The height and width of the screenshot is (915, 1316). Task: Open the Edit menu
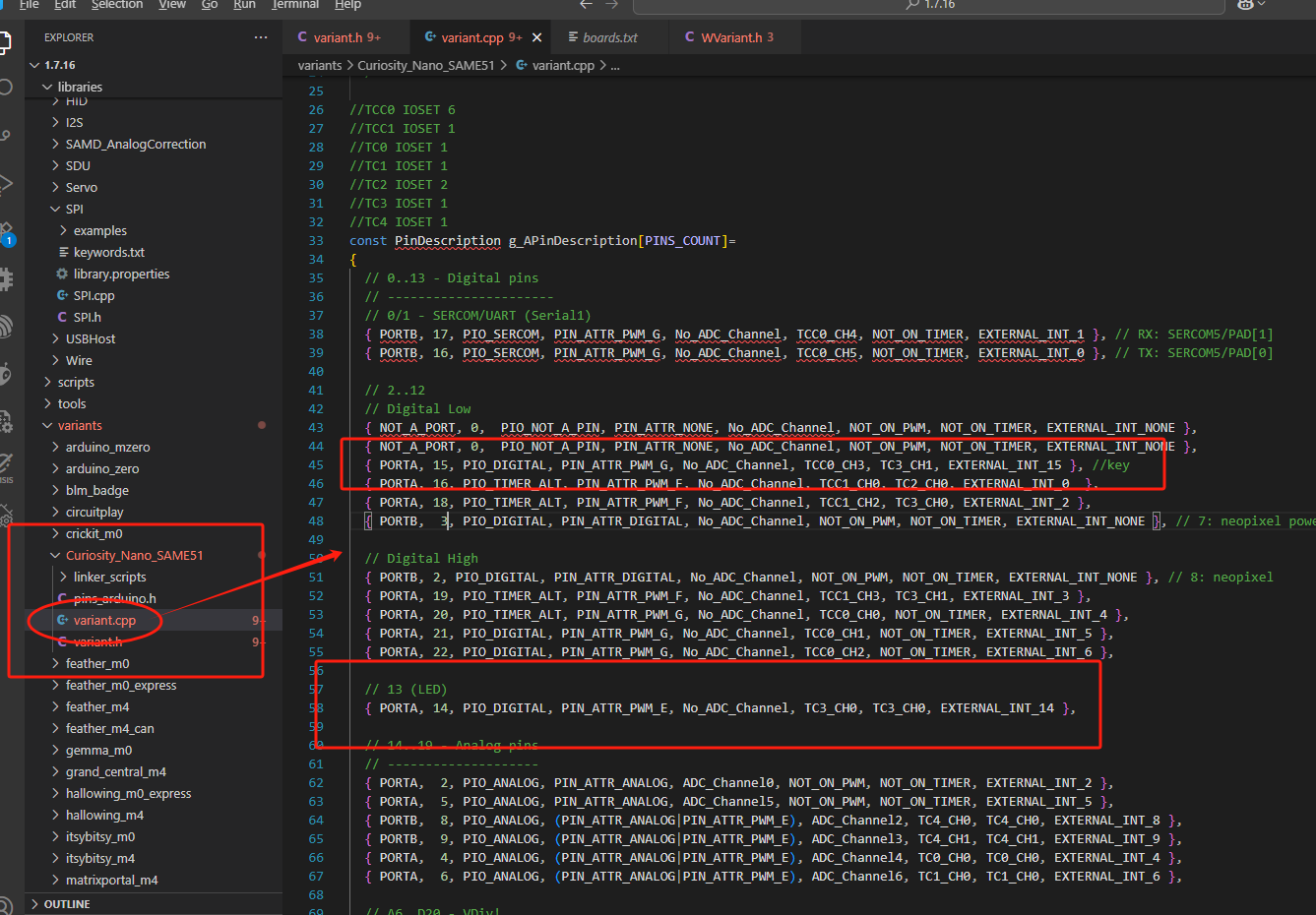[x=65, y=5]
